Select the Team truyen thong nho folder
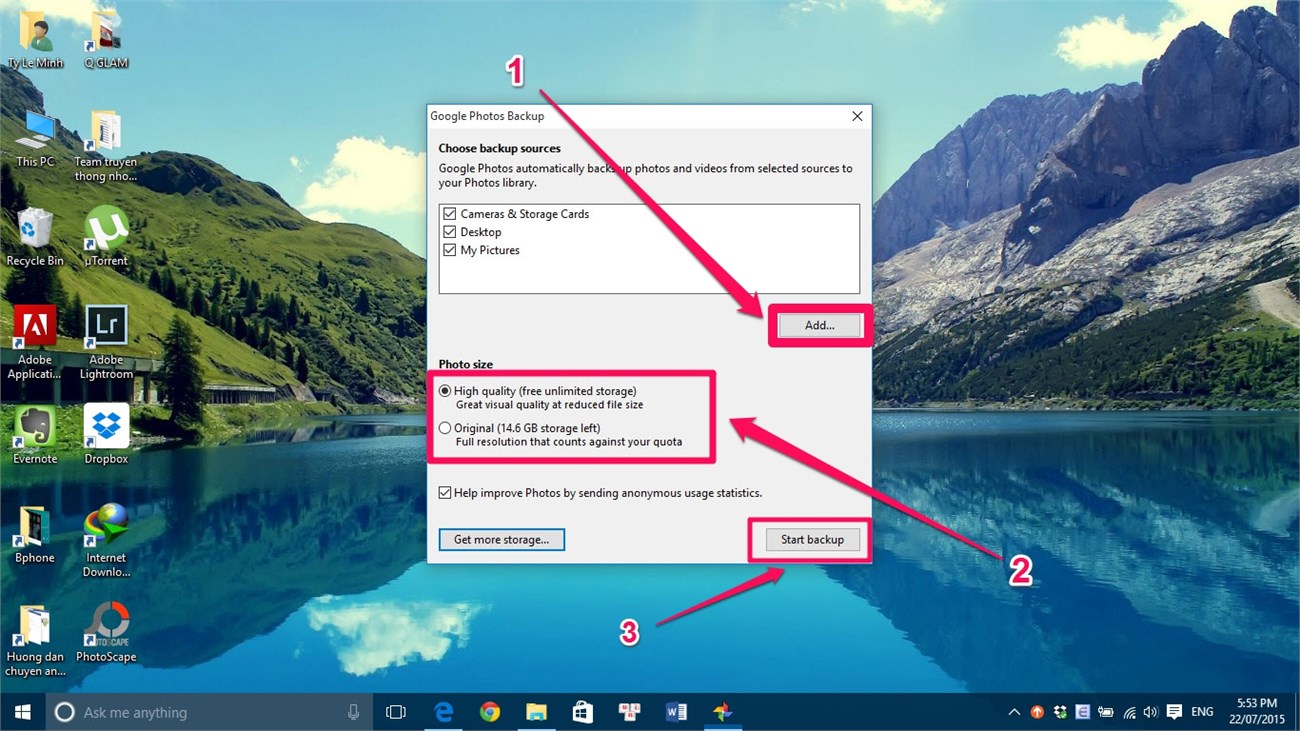The width and height of the screenshot is (1300, 731). (106, 146)
